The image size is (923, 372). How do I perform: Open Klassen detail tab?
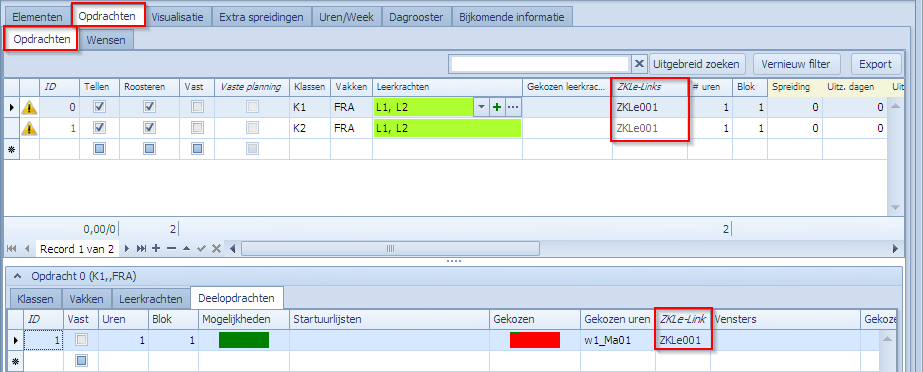click(36, 298)
